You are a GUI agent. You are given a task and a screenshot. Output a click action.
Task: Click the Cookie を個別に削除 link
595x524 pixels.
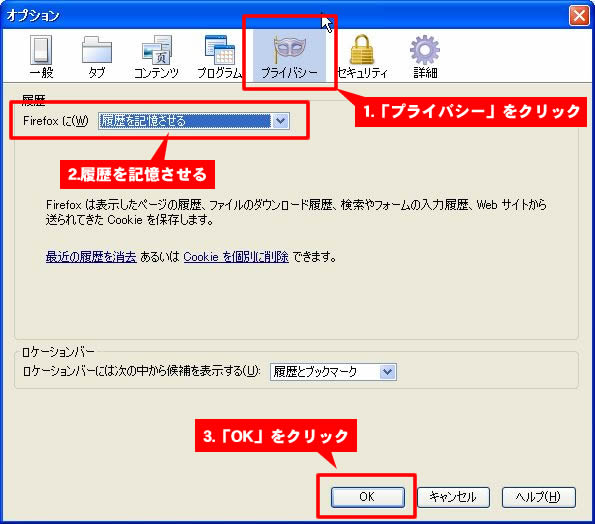236,257
